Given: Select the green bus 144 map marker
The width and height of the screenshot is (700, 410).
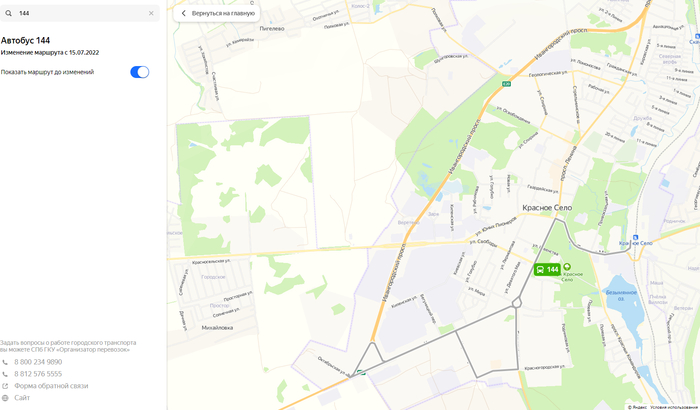Looking at the screenshot, I should 547,269.
